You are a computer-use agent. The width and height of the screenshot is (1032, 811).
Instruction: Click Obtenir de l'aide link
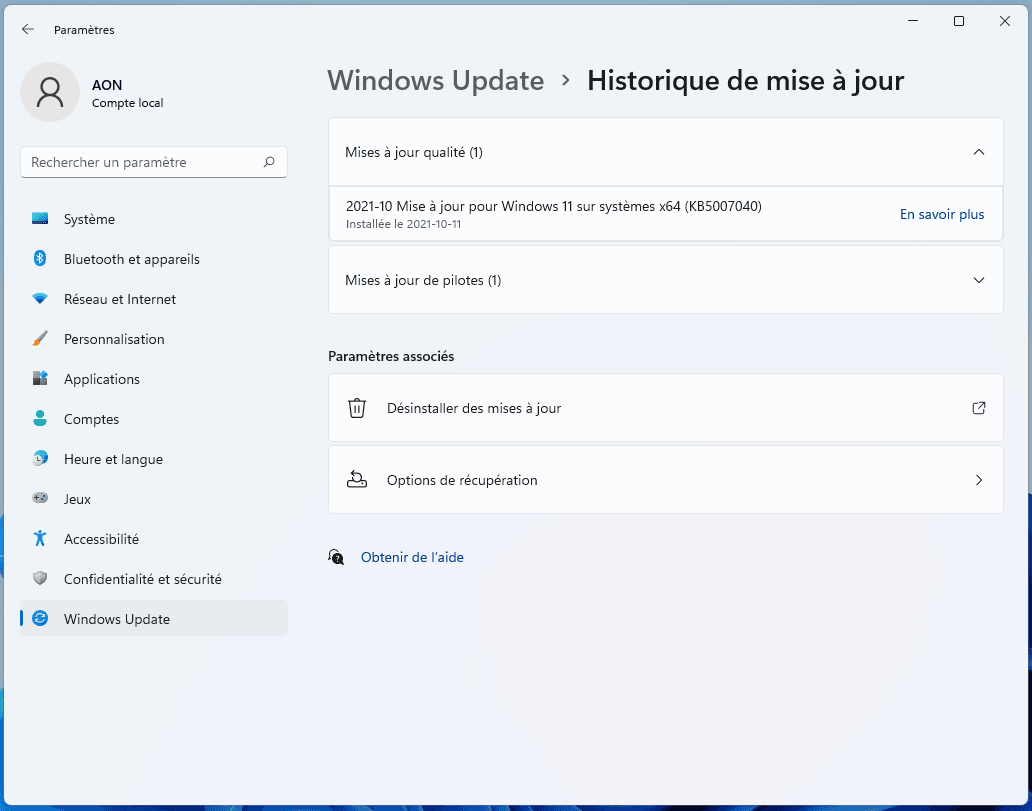coord(412,558)
